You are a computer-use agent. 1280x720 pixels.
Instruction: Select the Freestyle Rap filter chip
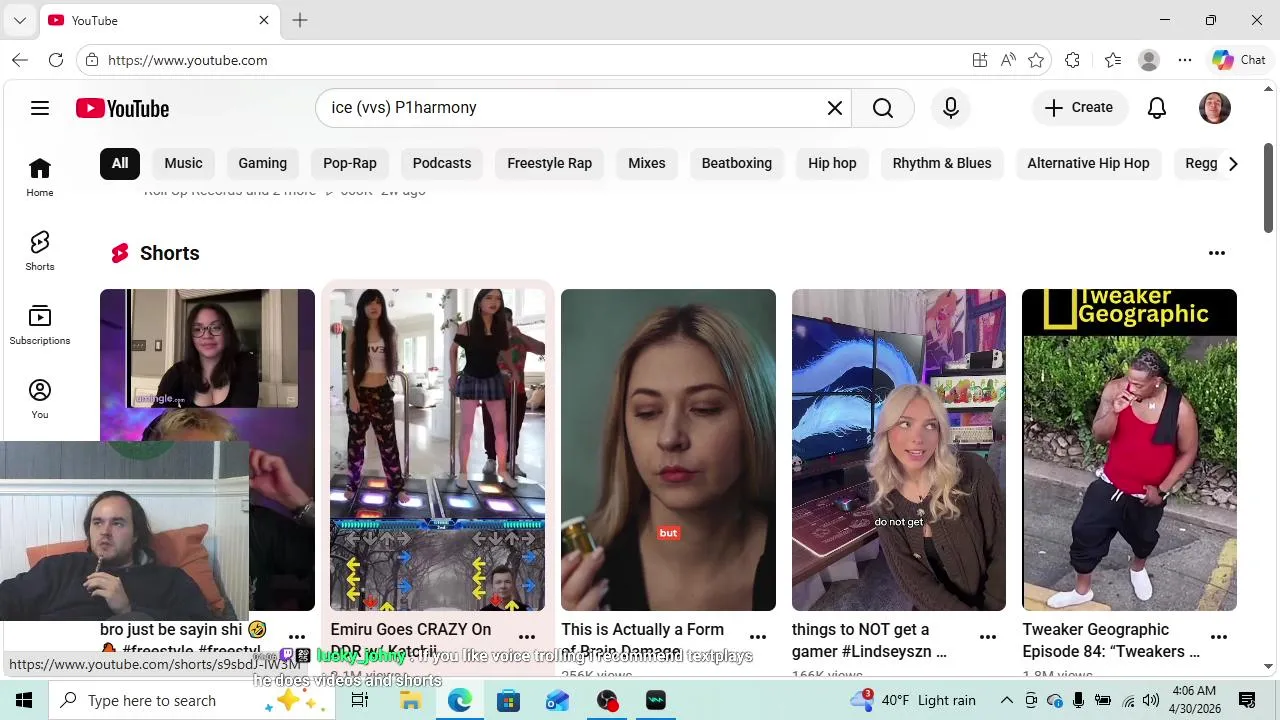click(x=550, y=163)
